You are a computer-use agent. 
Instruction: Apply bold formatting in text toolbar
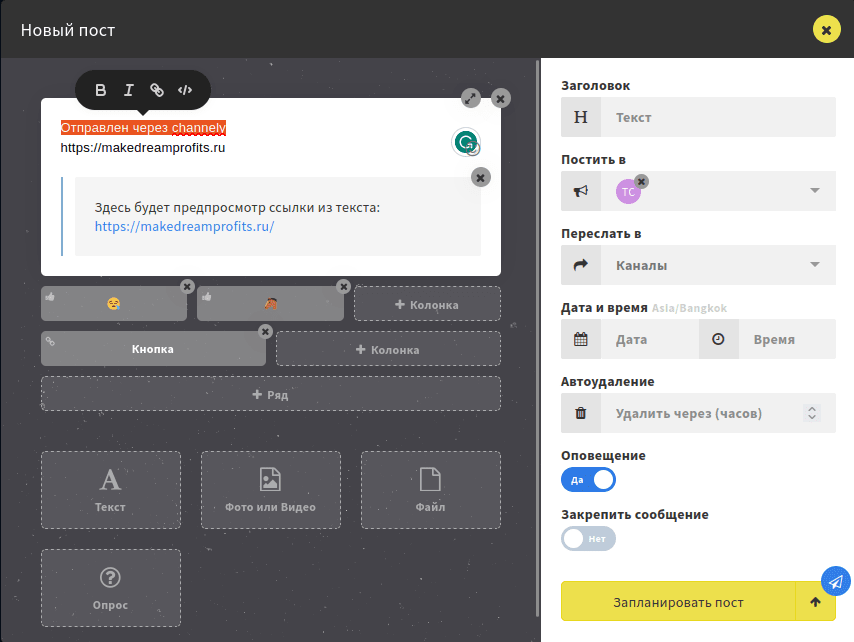[100, 90]
